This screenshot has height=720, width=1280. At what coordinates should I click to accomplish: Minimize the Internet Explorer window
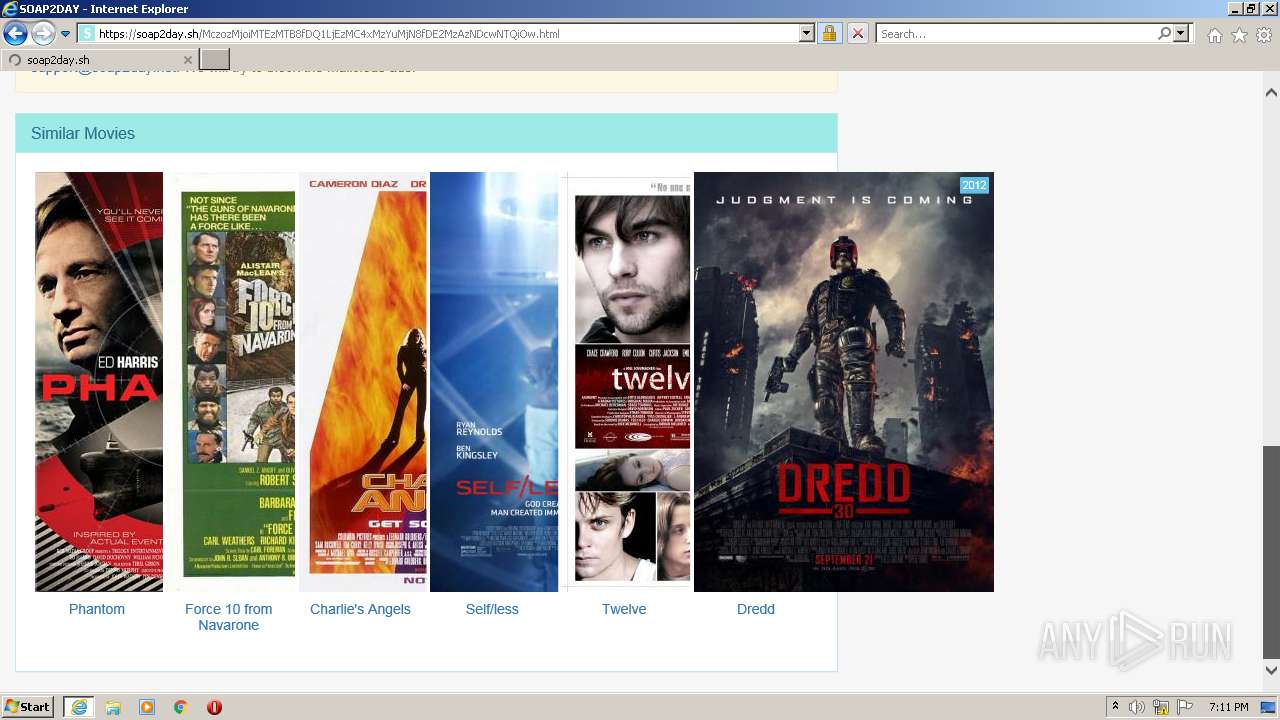tap(1234, 9)
